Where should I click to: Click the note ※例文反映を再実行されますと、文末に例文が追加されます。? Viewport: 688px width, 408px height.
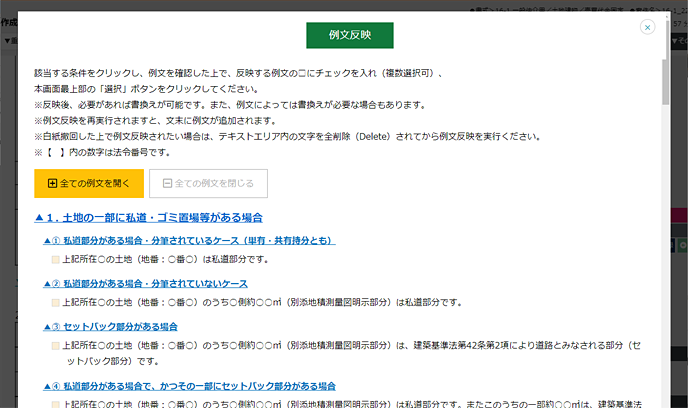(156, 121)
